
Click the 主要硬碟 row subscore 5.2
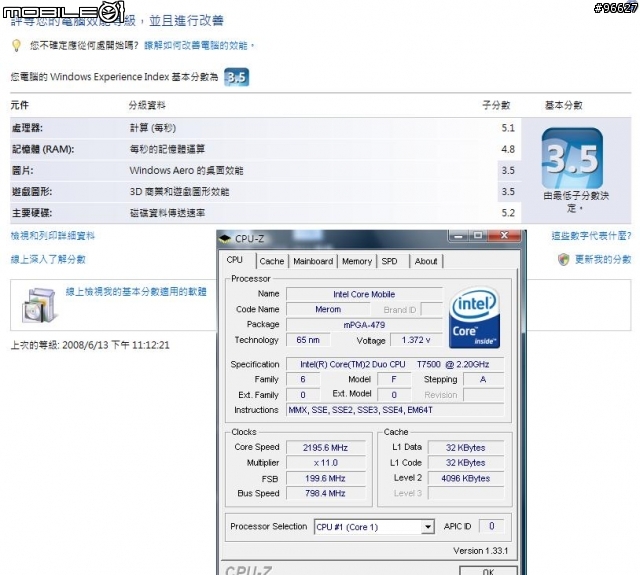click(x=508, y=213)
